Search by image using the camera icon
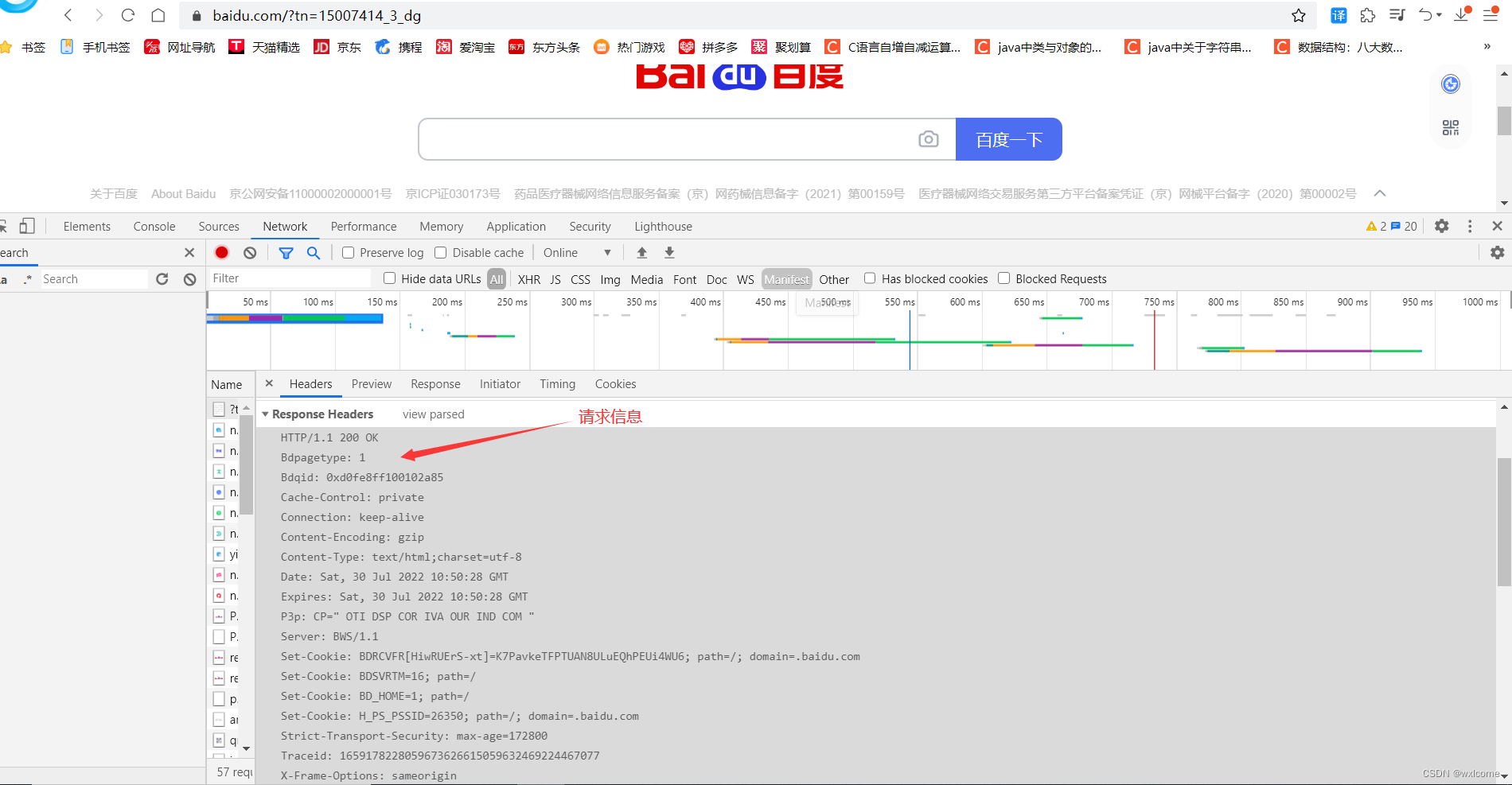Image resolution: width=1512 pixels, height=785 pixels. pyautogui.click(x=928, y=139)
